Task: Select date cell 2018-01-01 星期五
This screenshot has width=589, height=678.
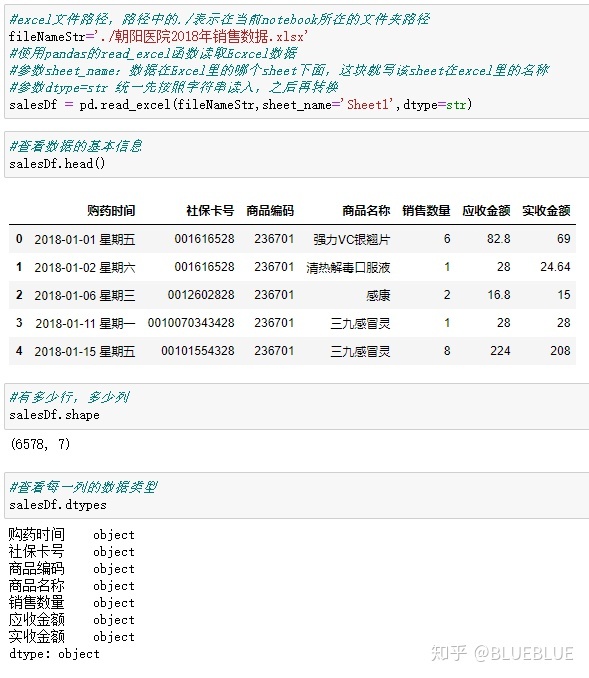Action: [85, 239]
